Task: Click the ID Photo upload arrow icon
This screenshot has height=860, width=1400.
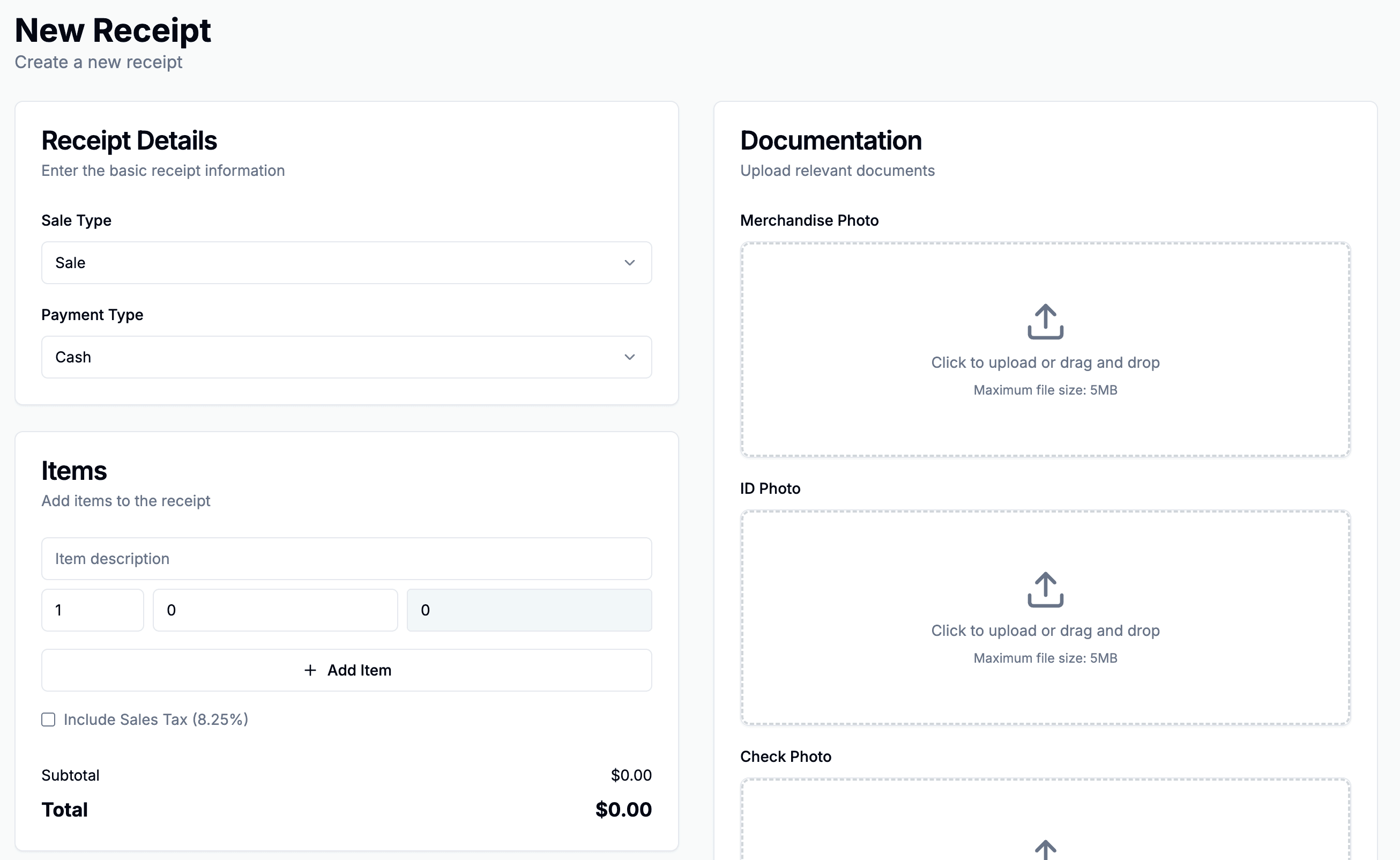Action: tap(1045, 589)
